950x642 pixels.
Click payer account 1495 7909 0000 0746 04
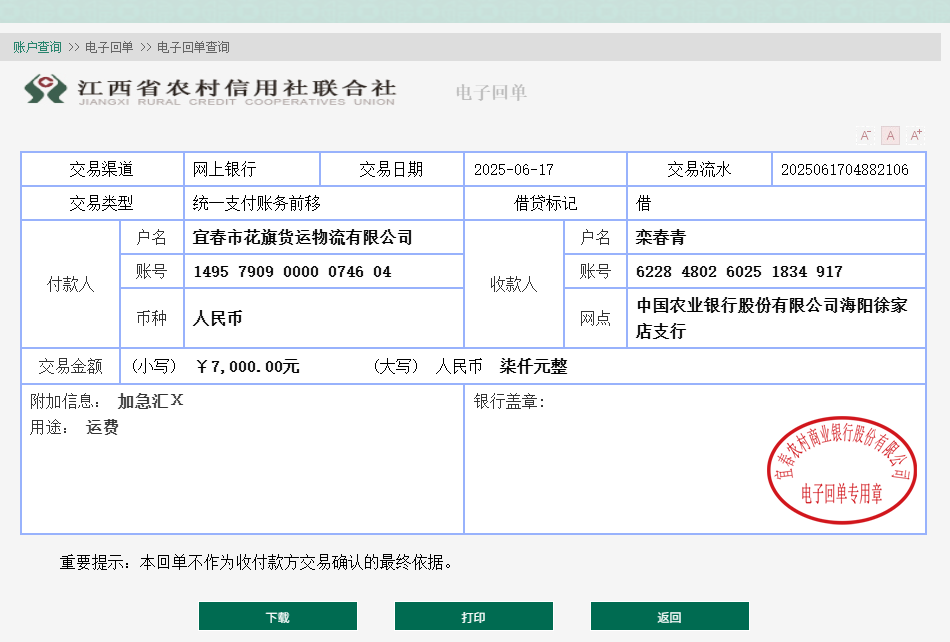292,271
